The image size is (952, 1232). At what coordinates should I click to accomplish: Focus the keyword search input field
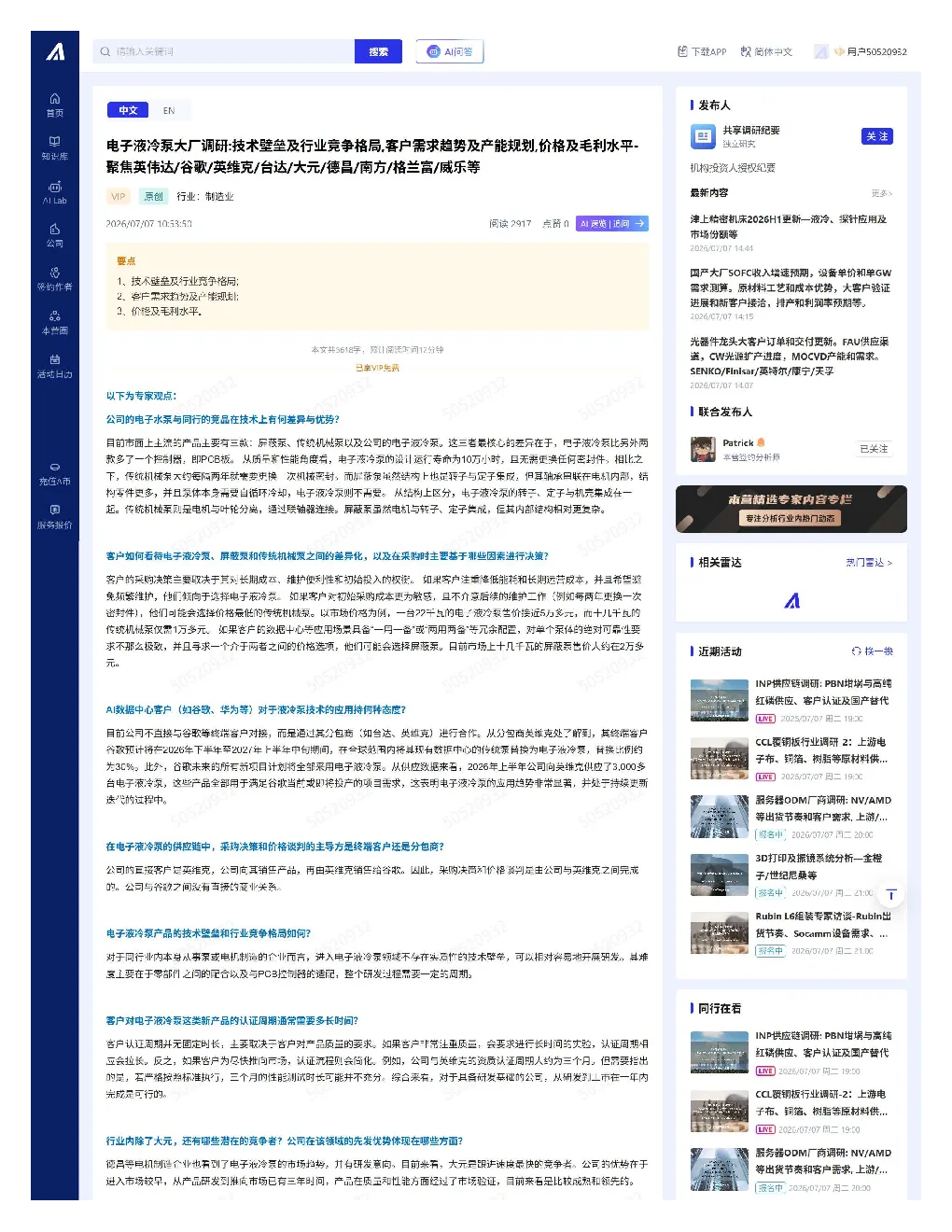[x=224, y=51]
